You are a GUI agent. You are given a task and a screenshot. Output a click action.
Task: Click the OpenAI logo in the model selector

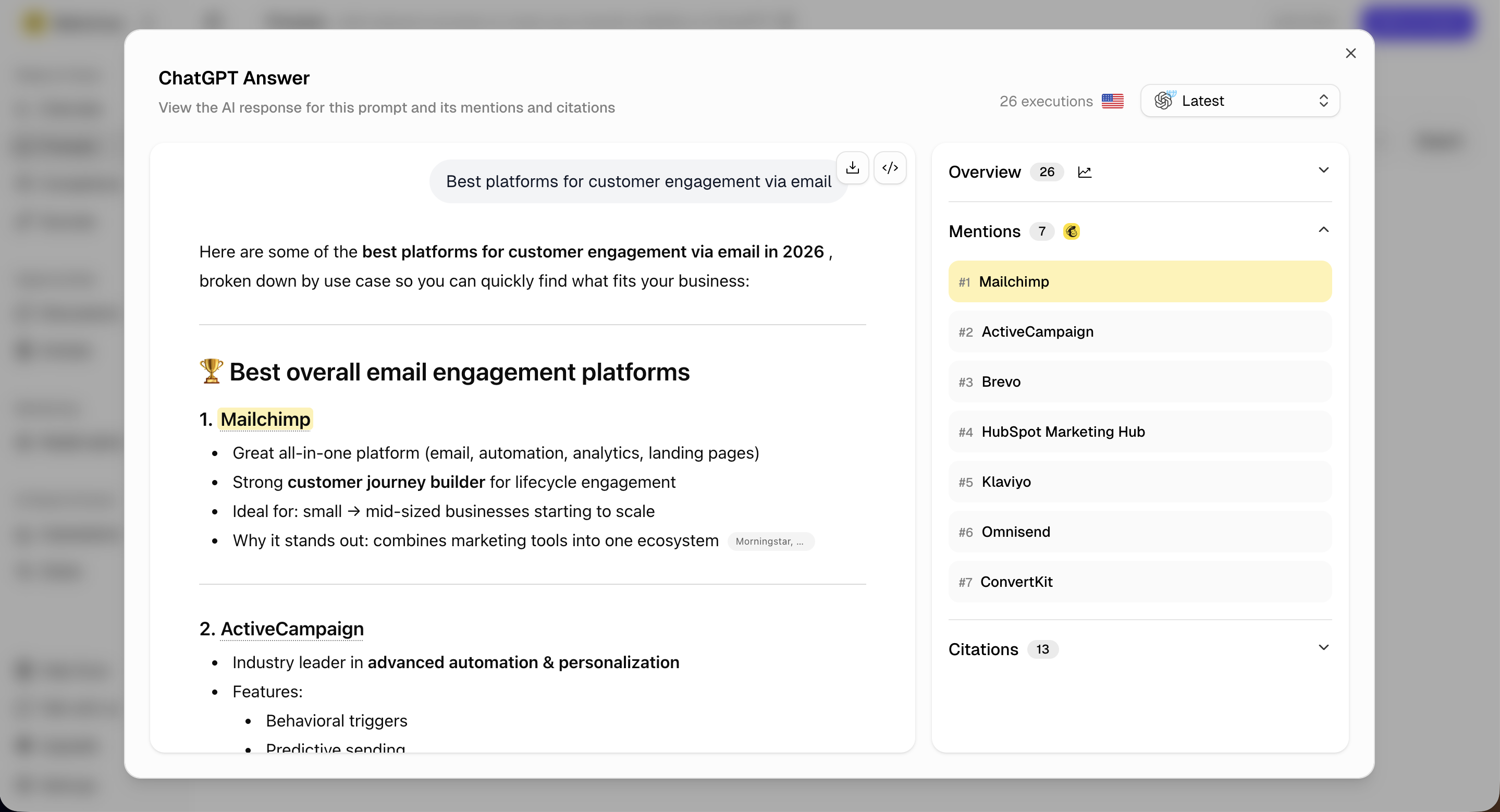tap(1163, 100)
